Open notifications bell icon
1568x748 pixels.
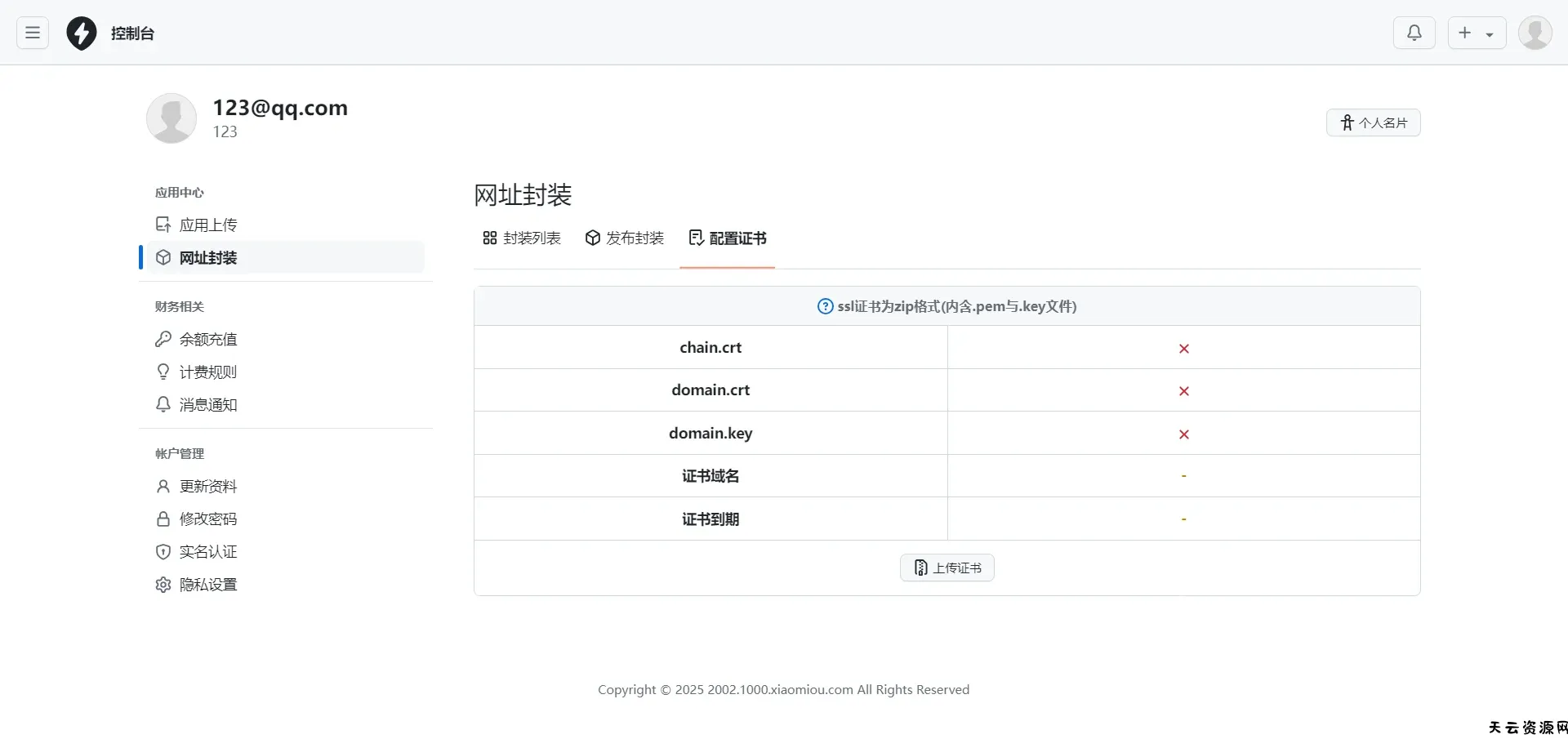pos(1414,33)
